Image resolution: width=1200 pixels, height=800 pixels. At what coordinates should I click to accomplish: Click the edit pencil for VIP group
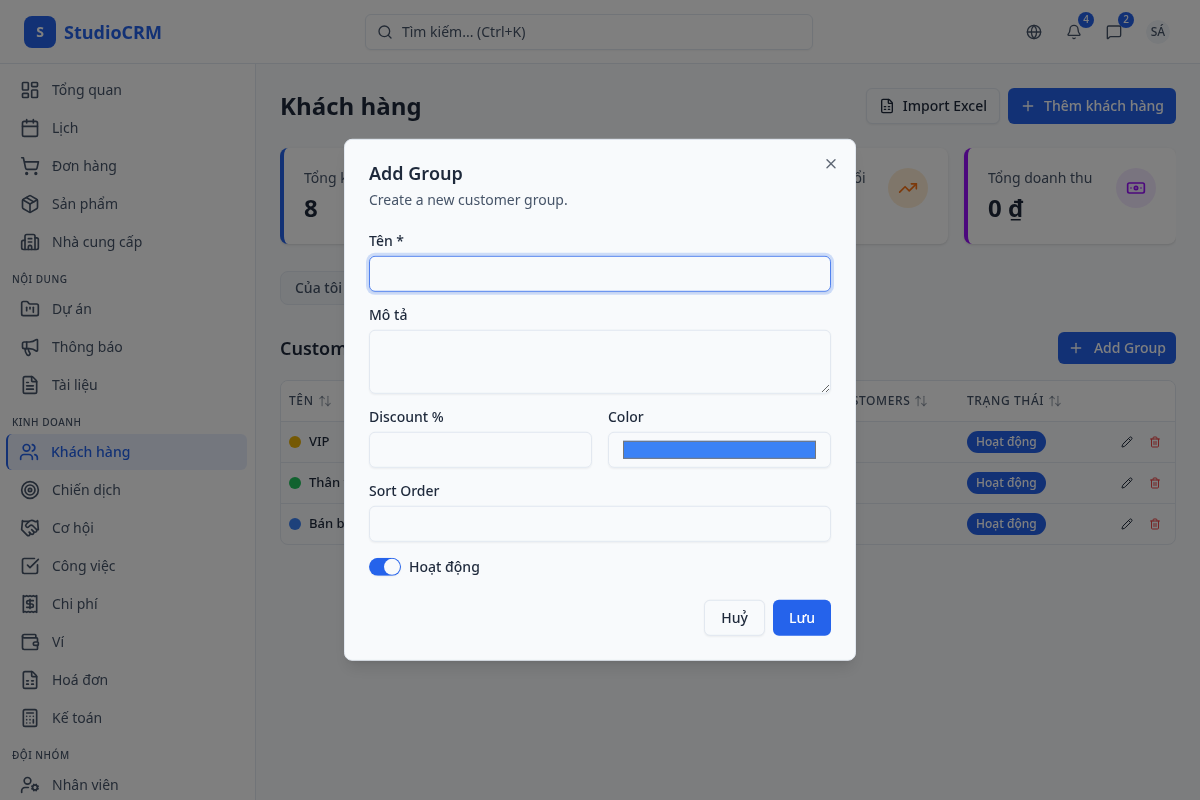(x=1127, y=442)
